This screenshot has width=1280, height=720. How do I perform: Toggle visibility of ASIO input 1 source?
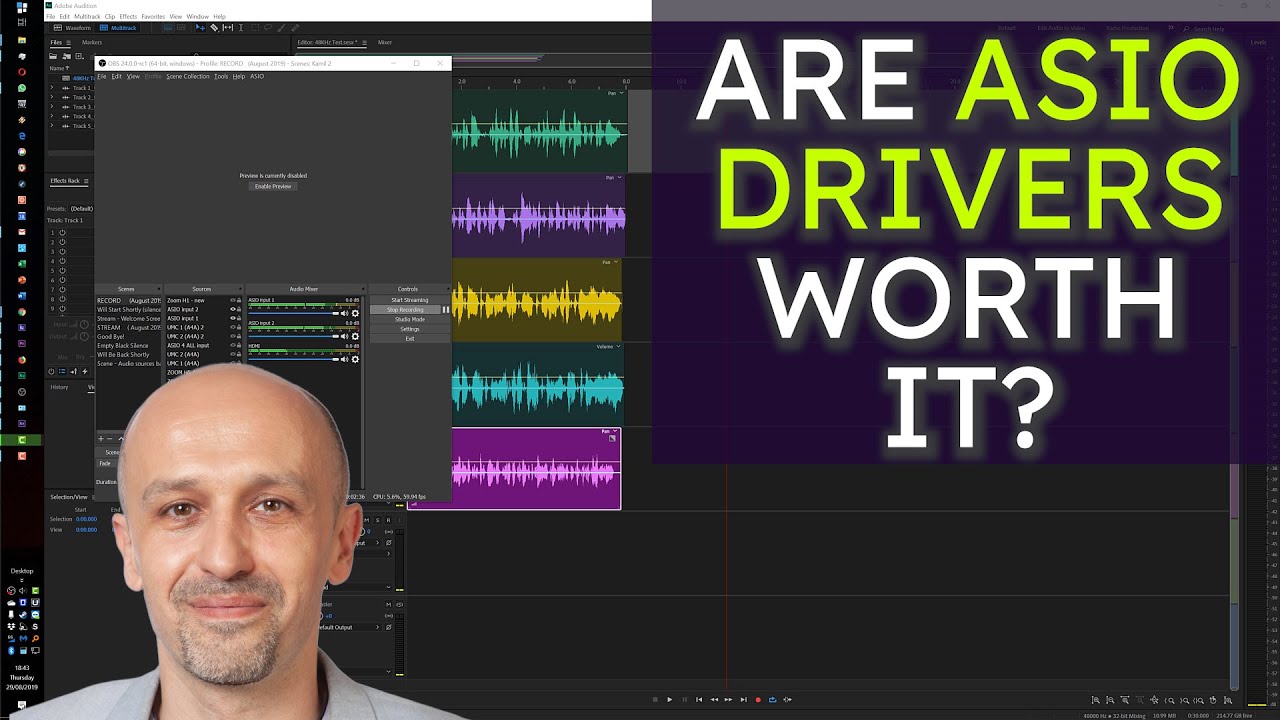(233, 318)
